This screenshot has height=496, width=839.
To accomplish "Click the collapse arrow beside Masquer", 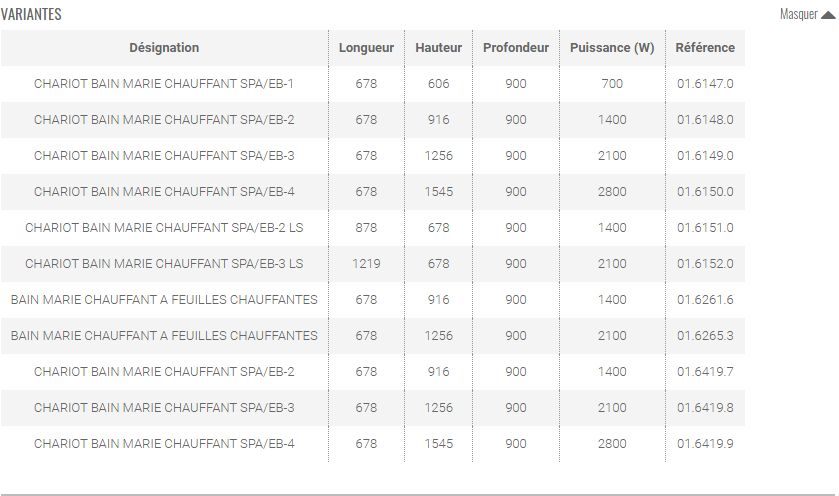I will (828, 14).
